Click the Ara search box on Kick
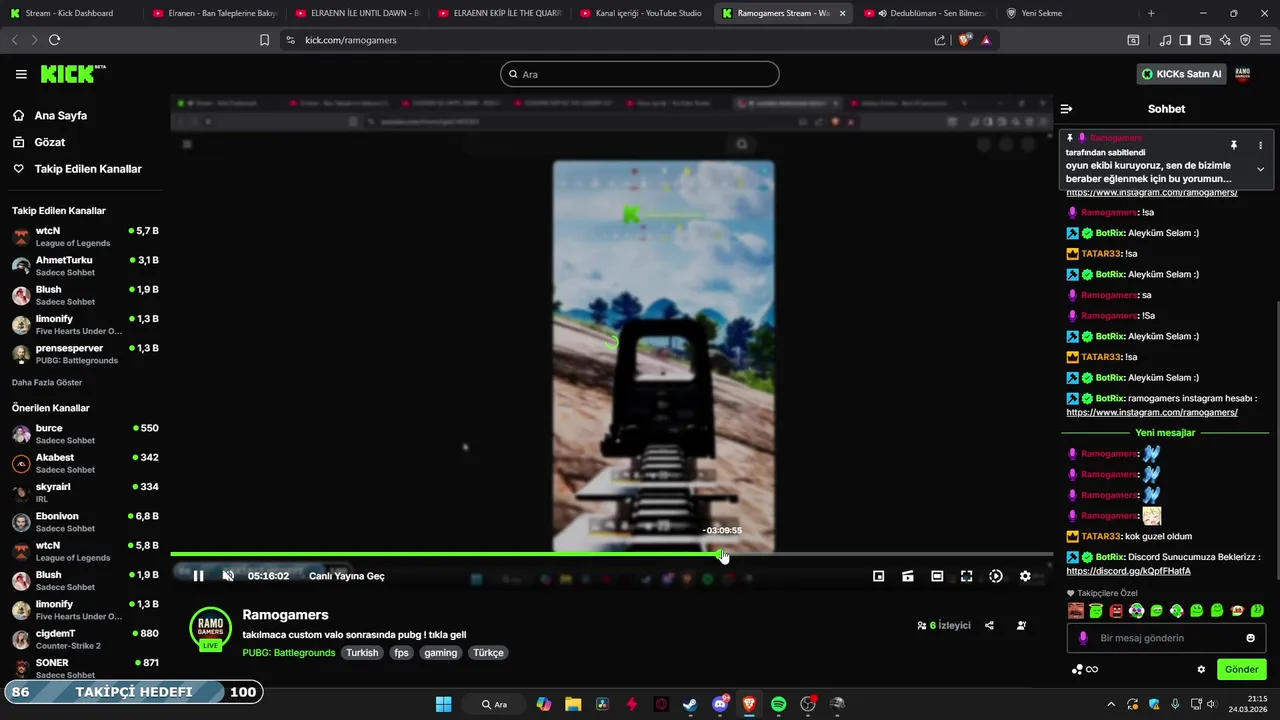Viewport: 1280px width, 720px height. point(639,74)
